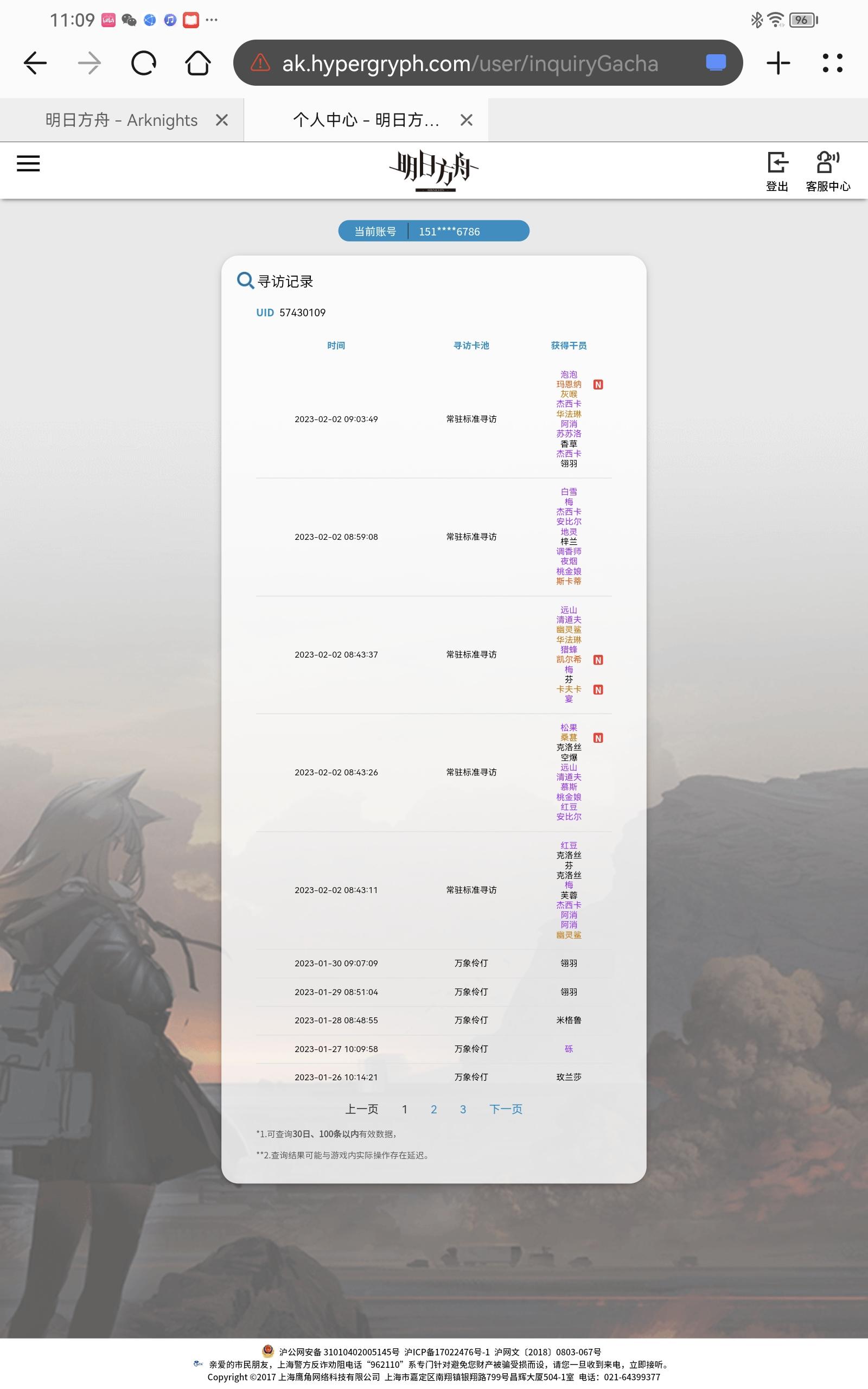868x1389 pixels.
Task: Tap the battery indicator showing 96
Action: (x=803, y=20)
